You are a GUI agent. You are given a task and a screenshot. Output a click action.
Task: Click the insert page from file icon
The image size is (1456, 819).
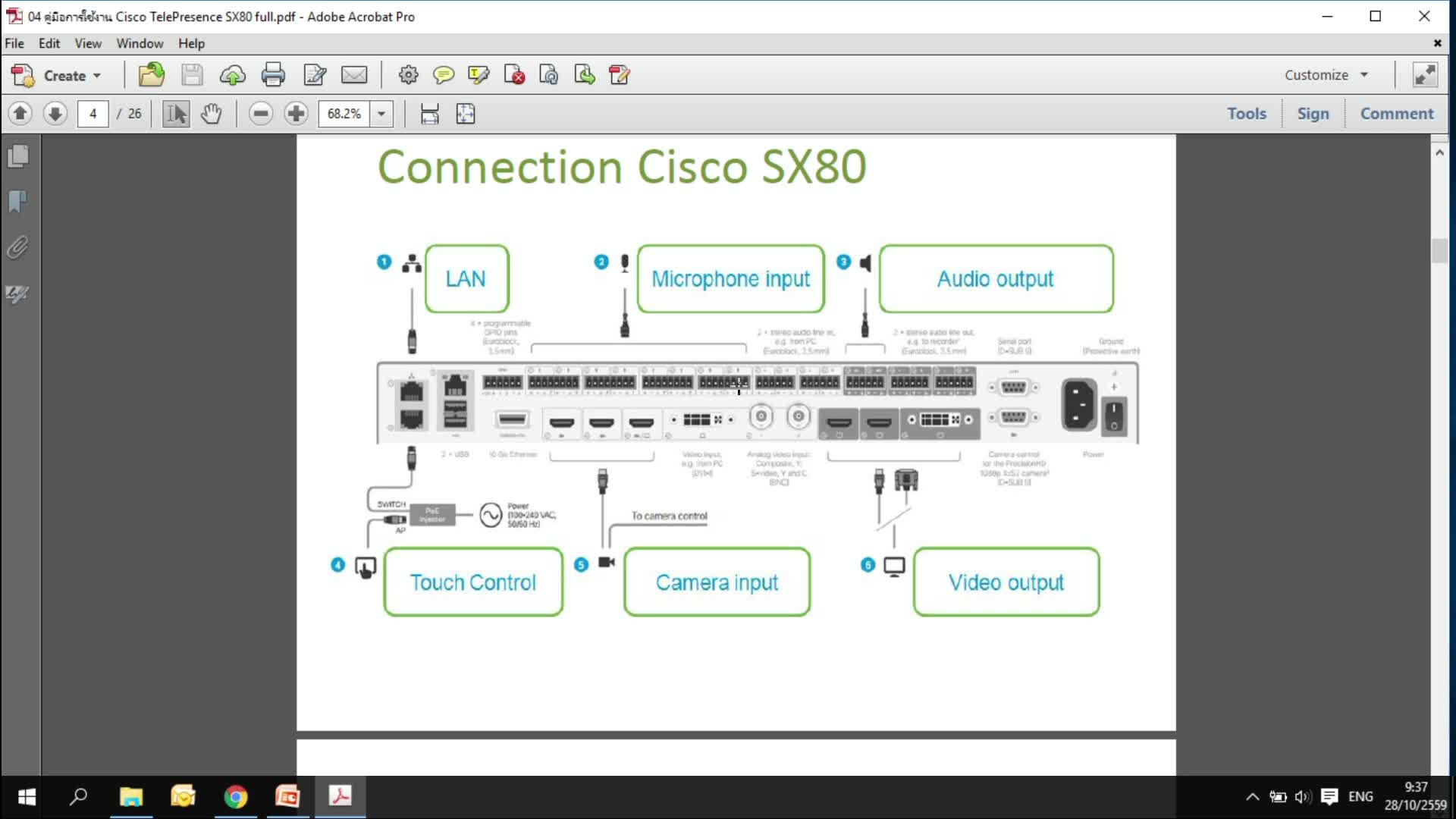point(620,75)
